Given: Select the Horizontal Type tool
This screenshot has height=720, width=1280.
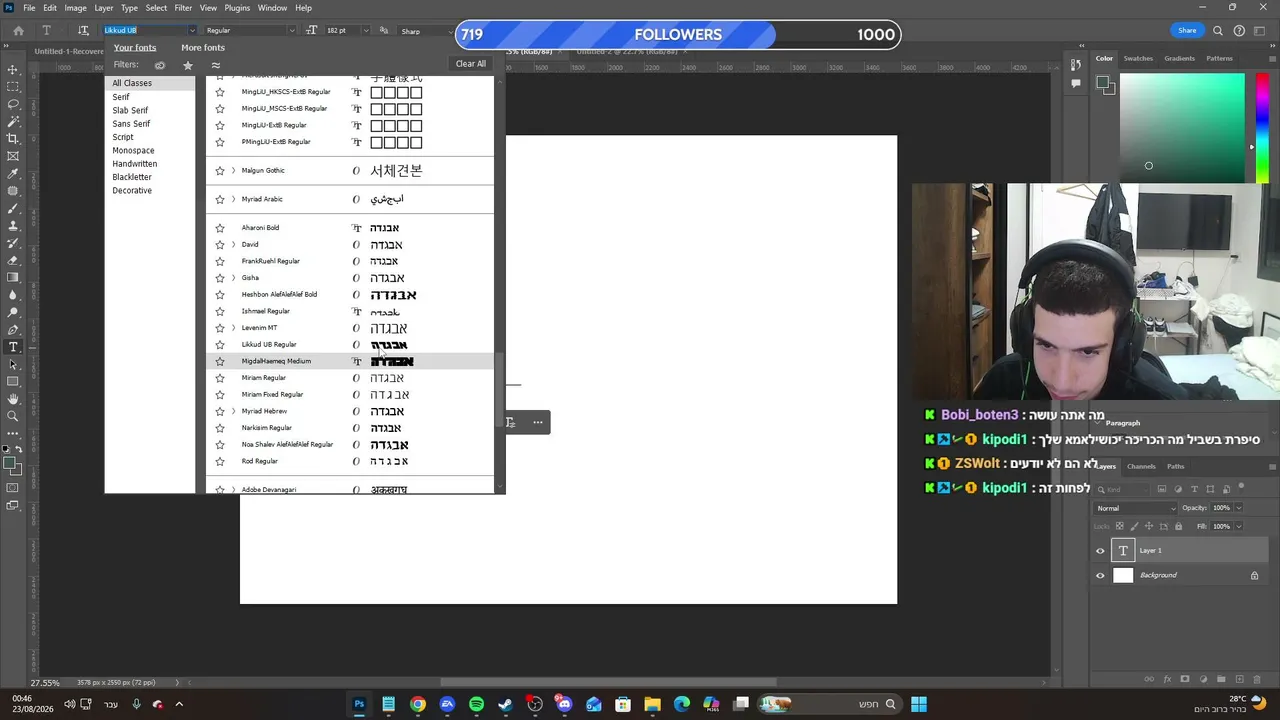Looking at the screenshot, I should point(13,347).
